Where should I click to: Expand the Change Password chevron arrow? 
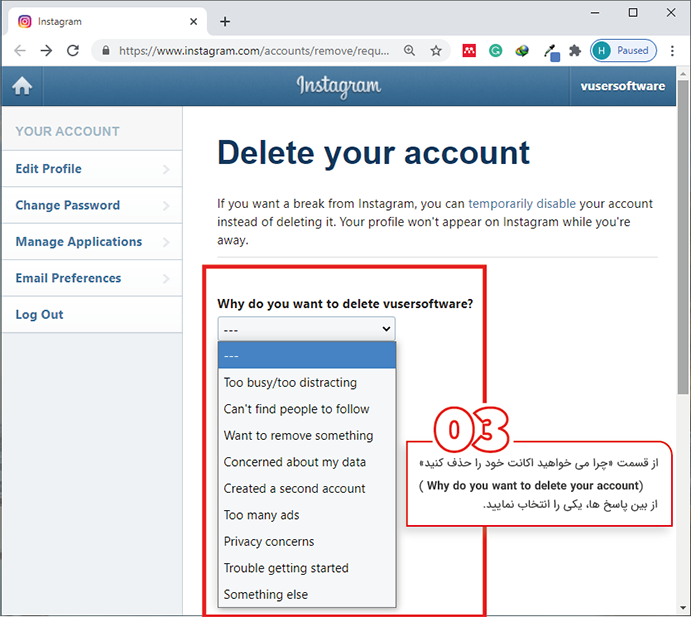point(166,206)
